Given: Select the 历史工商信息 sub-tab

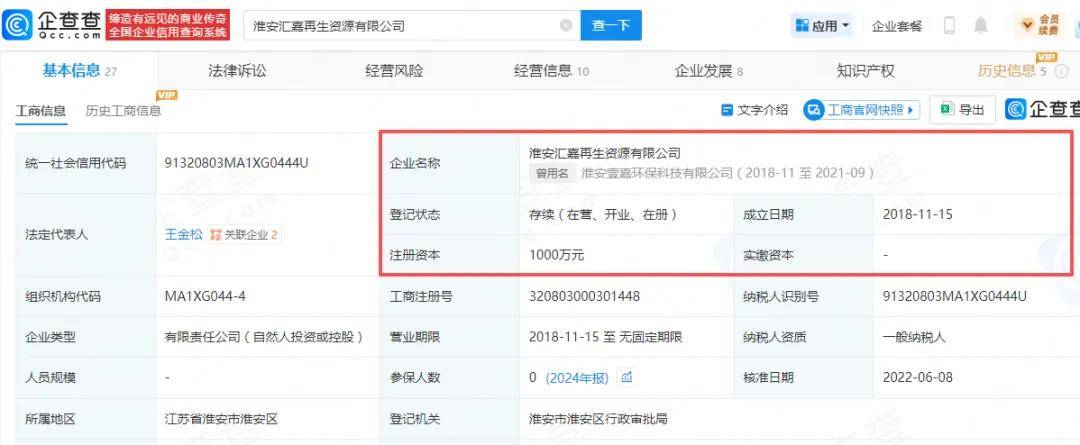Looking at the screenshot, I should pos(123,111).
